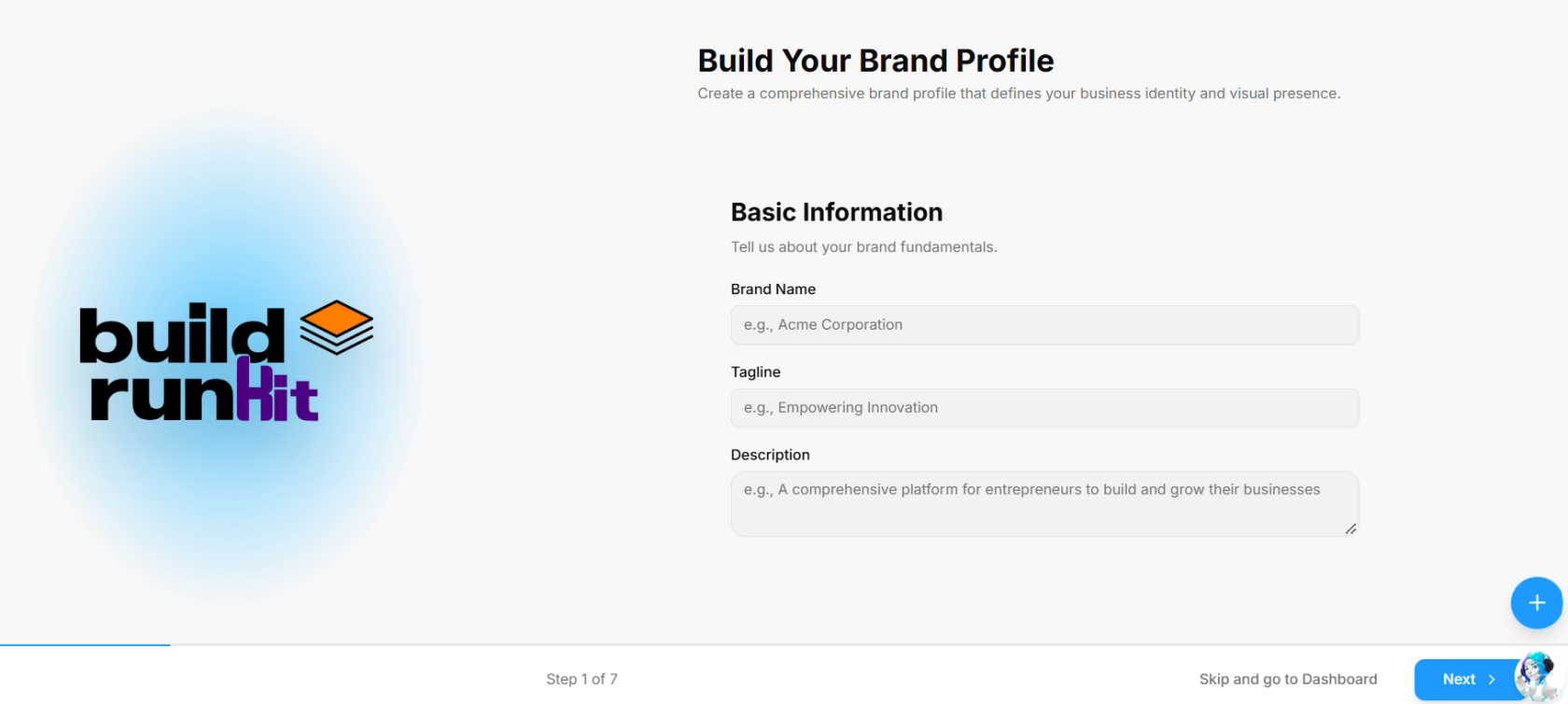The image size is (1568, 704).
Task: Click the Step 1 of 7 indicator
Action: click(581, 679)
